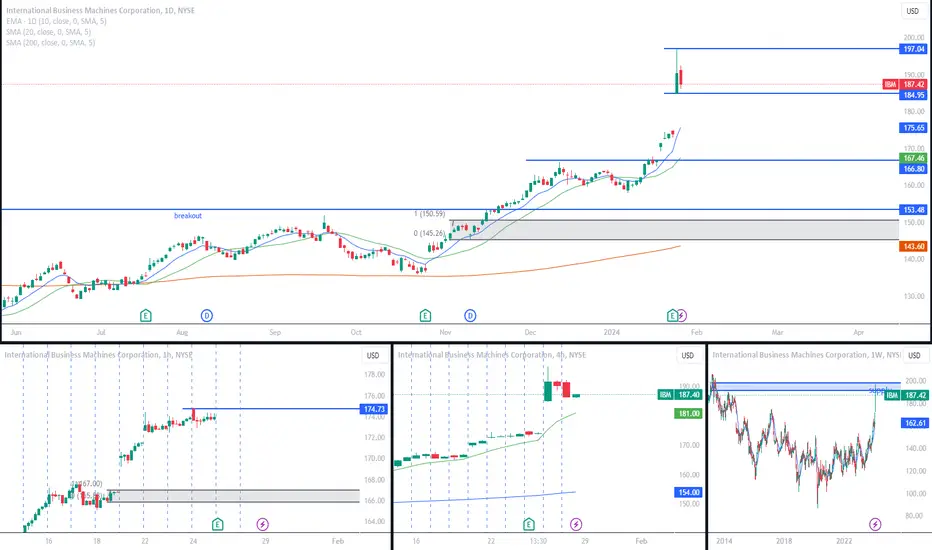The width and height of the screenshot is (932, 550).
Task: Select the 'breakout' text annotation
Action: (188, 216)
